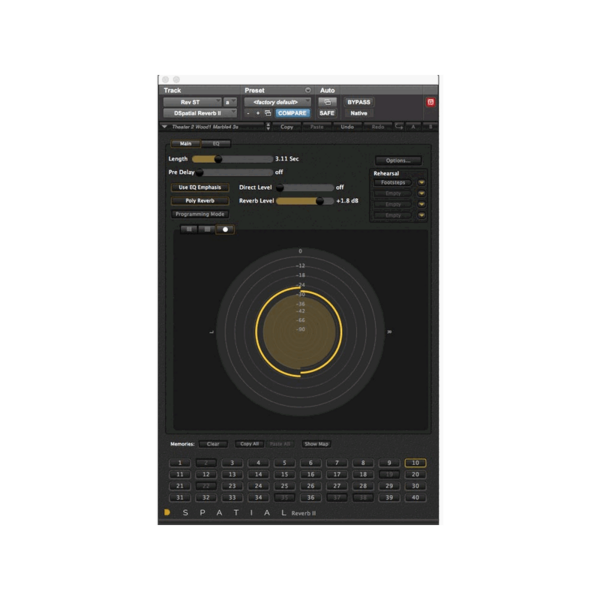600x600 pixels.
Task: Recall memory slot 34
Action: [x=258, y=497]
